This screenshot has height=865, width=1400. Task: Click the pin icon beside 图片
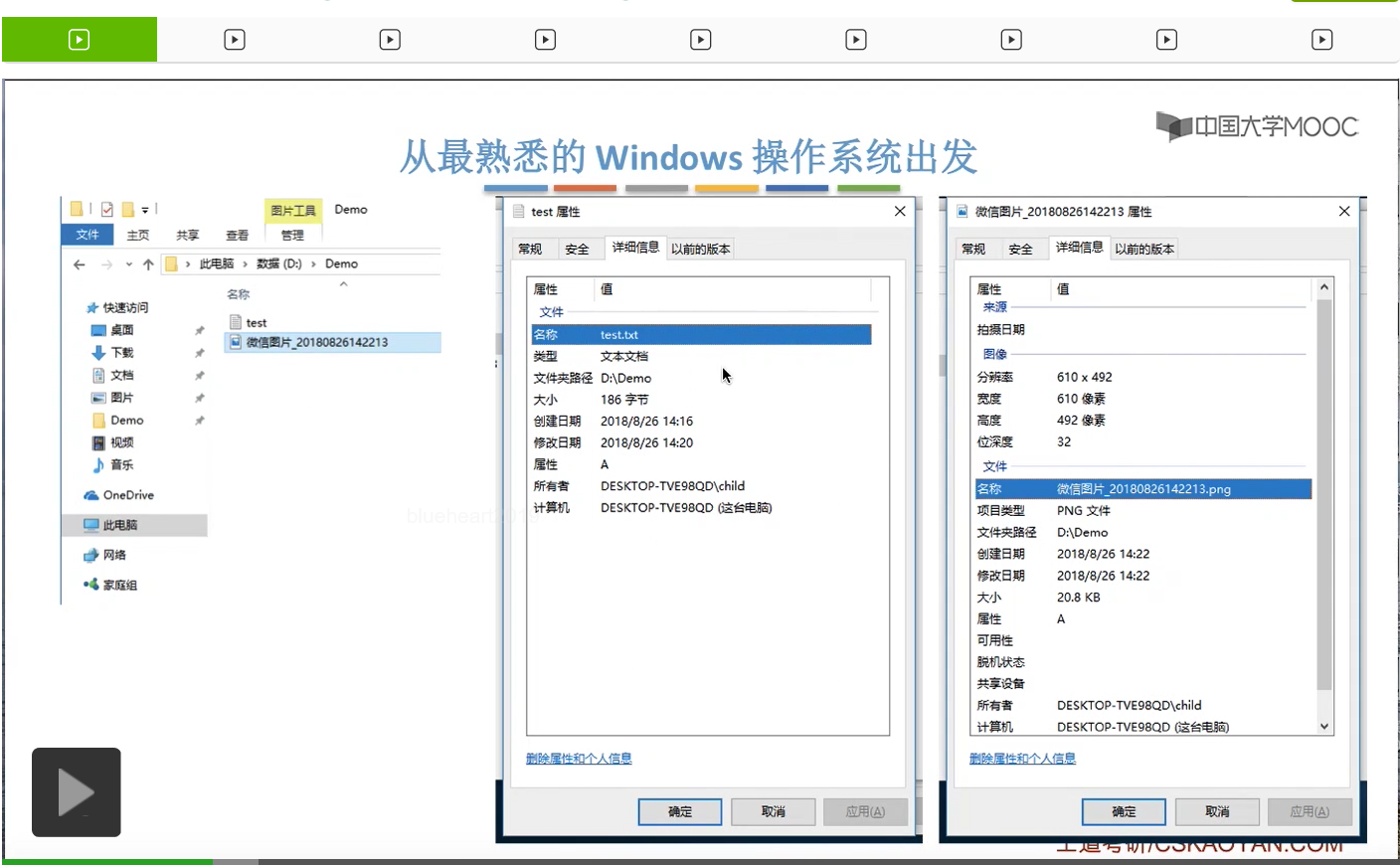pyautogui.click(x=200, y=399)
